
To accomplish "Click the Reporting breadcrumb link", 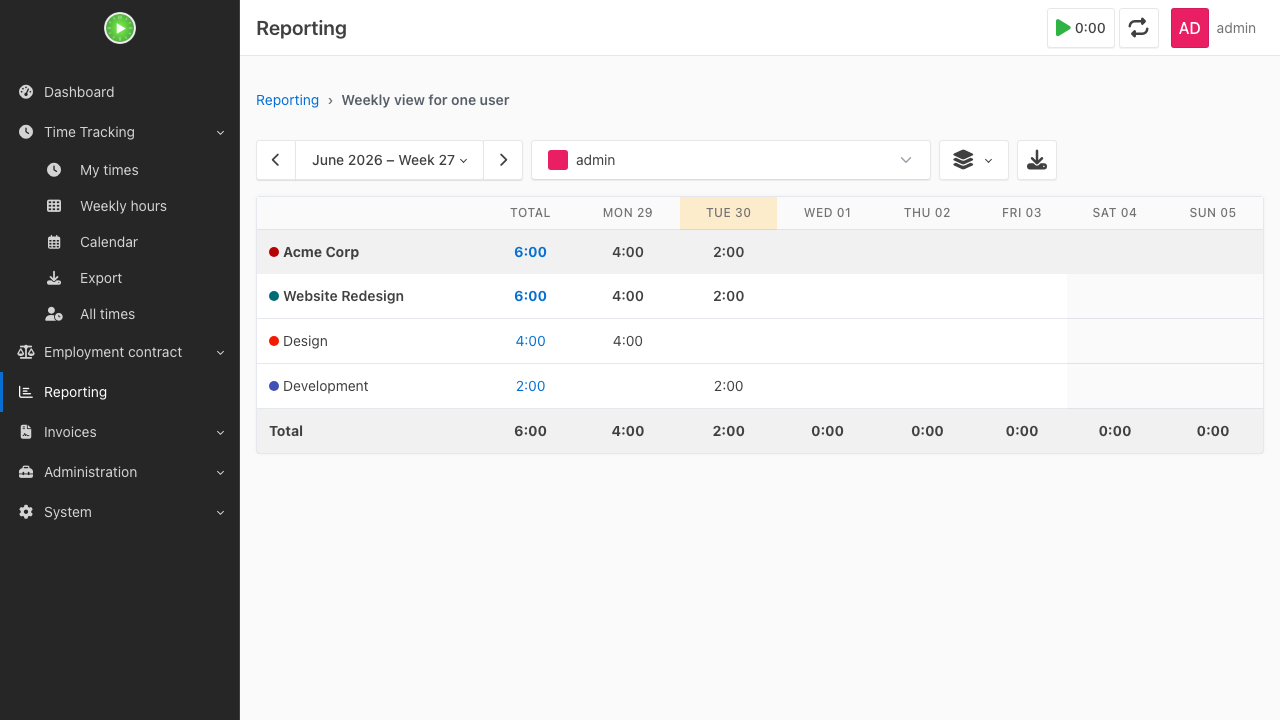I will pyautogui.click(x=287, y=100).
